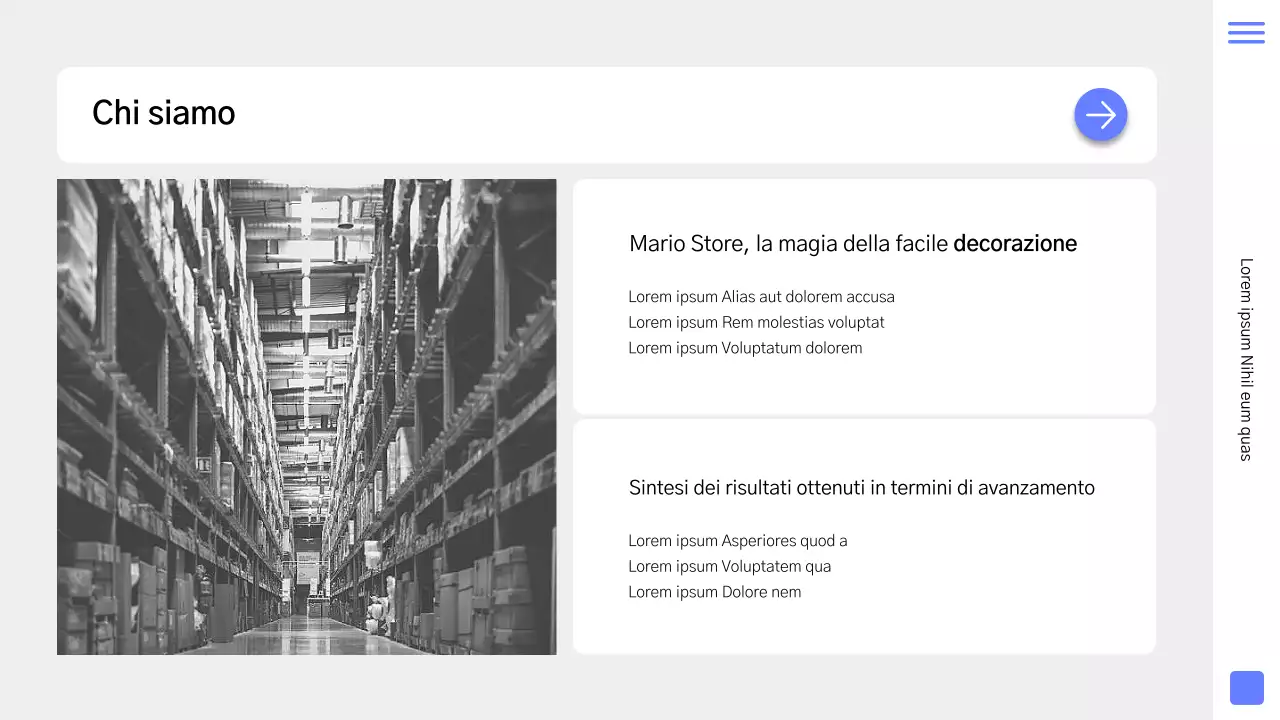Click 'Lorem ipsum Voluptatem qua' list item
The image size is (1280, 720).
click(x=730, y=566)
